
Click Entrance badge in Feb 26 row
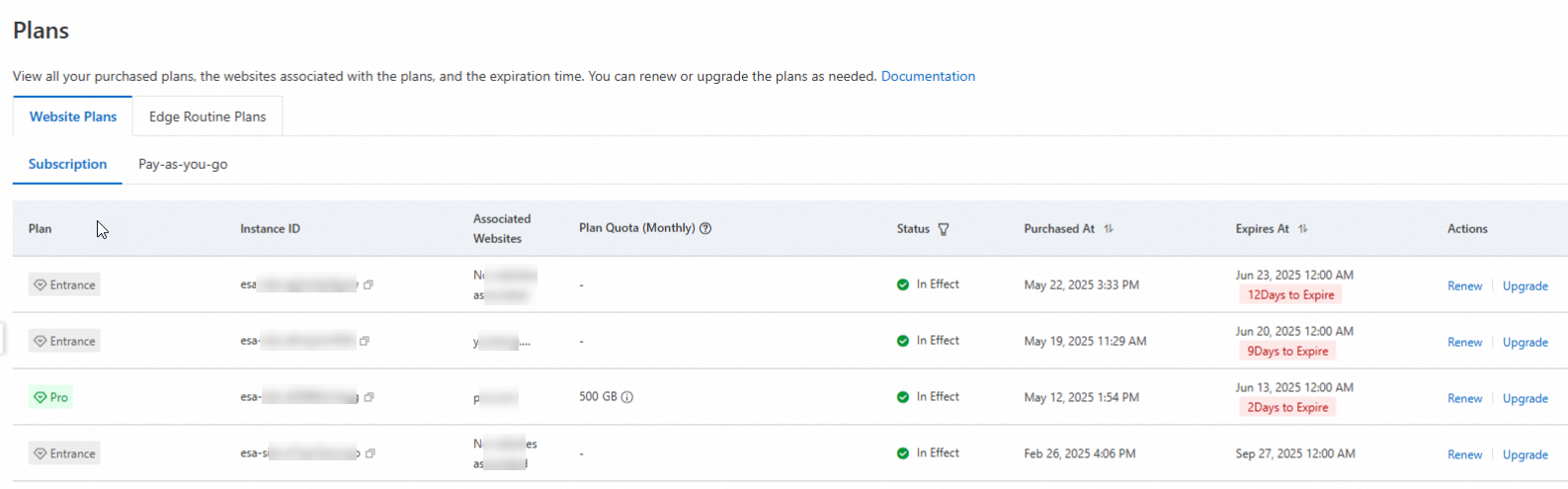64,453
